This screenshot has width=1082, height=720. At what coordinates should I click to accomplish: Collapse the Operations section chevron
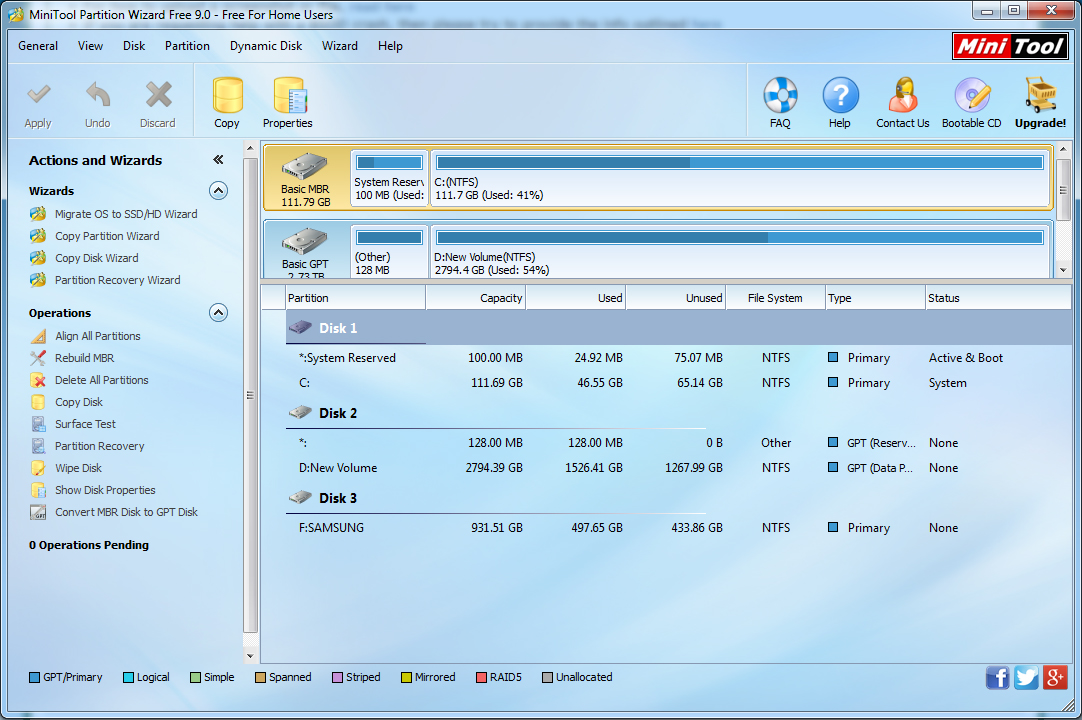click(x=218, y=313)
